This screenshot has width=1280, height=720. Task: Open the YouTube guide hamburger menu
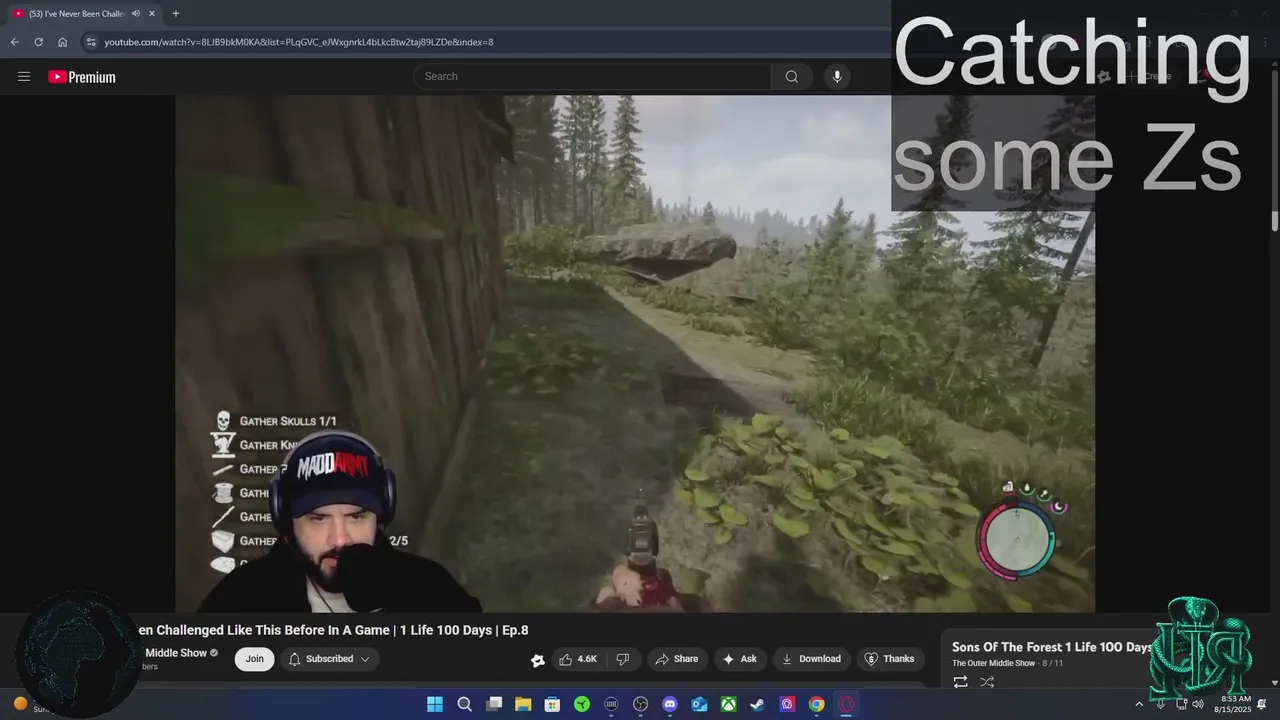coord(24,77)
